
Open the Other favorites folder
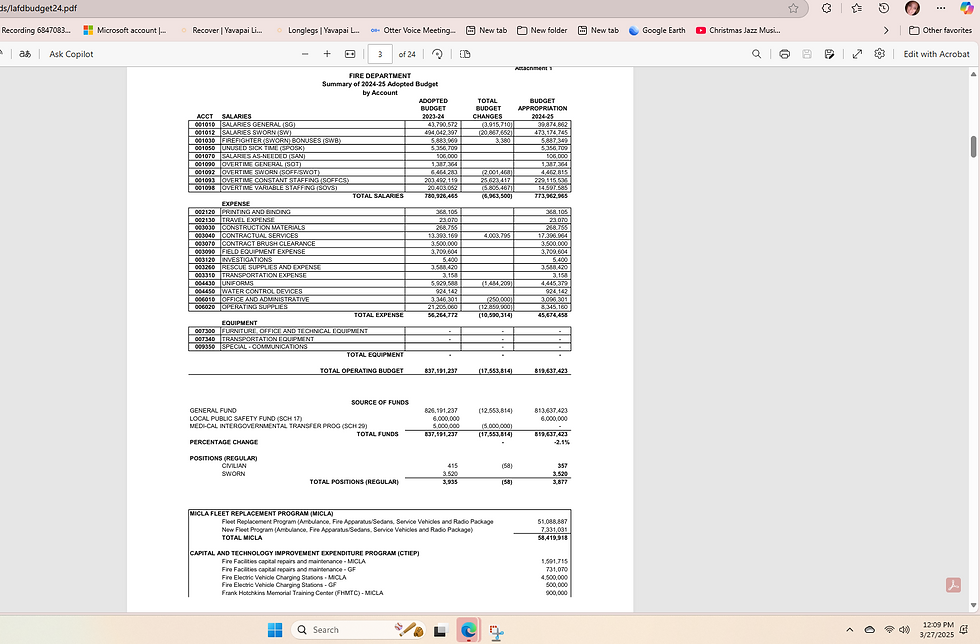point(940,30)
